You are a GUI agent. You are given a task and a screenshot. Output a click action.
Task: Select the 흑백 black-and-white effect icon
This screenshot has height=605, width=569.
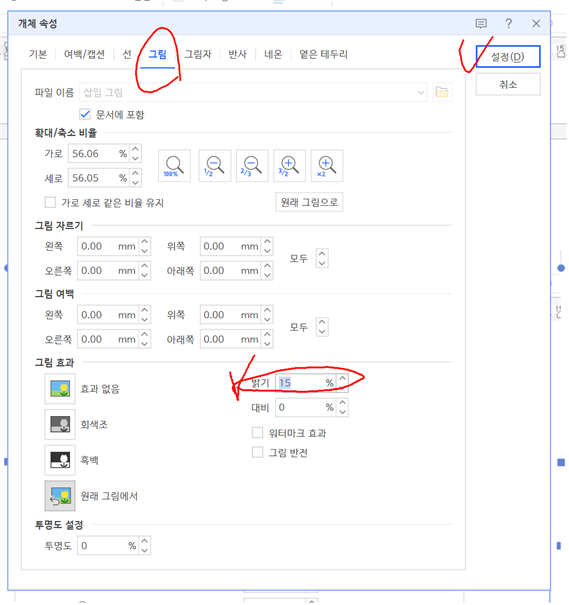[60, 460]
